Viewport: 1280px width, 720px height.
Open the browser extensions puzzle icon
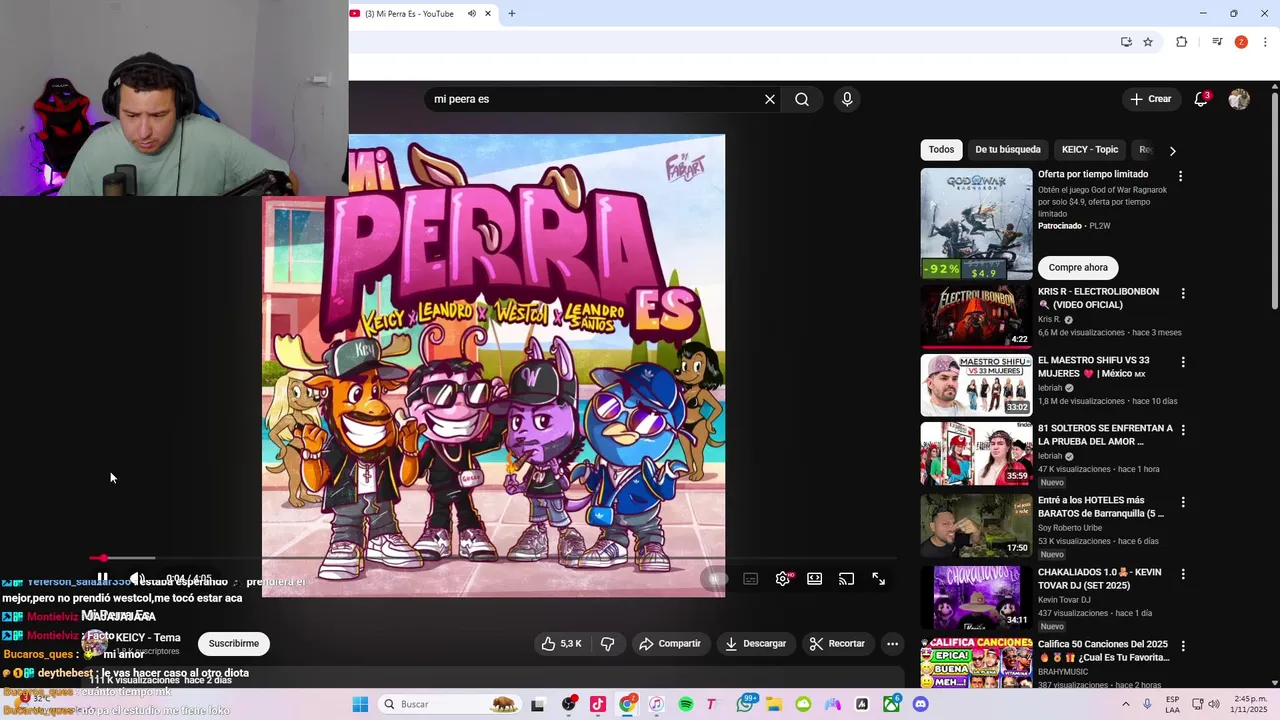[1181, 42]
